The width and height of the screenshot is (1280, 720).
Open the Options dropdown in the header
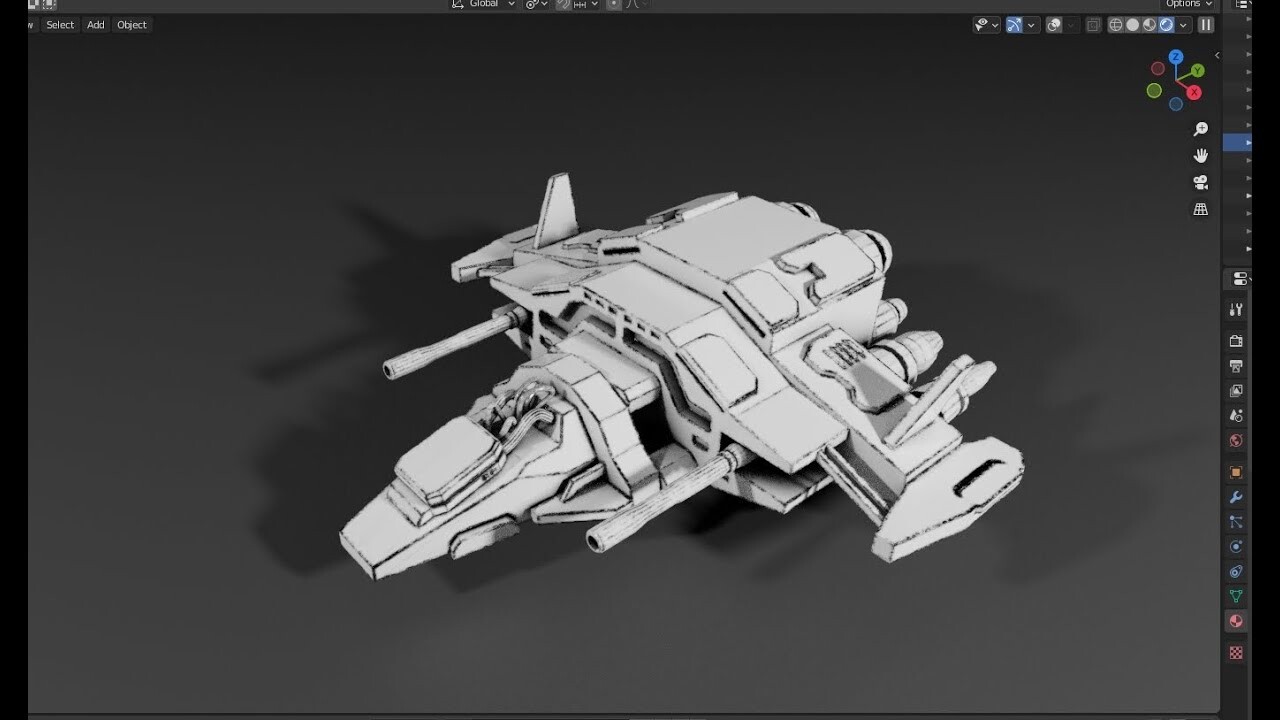tap(1186, 4)
